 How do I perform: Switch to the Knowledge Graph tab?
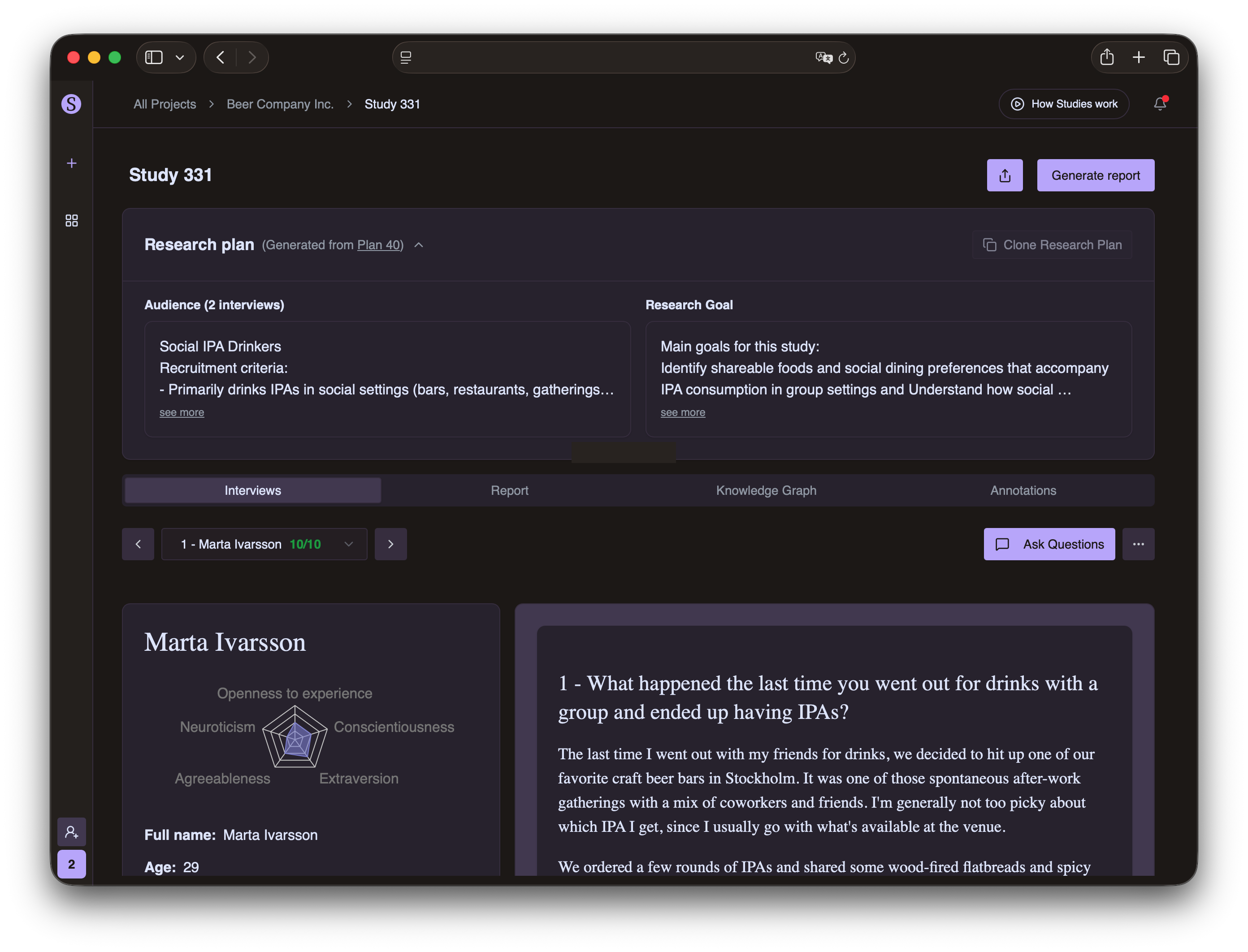pos(766,490)
